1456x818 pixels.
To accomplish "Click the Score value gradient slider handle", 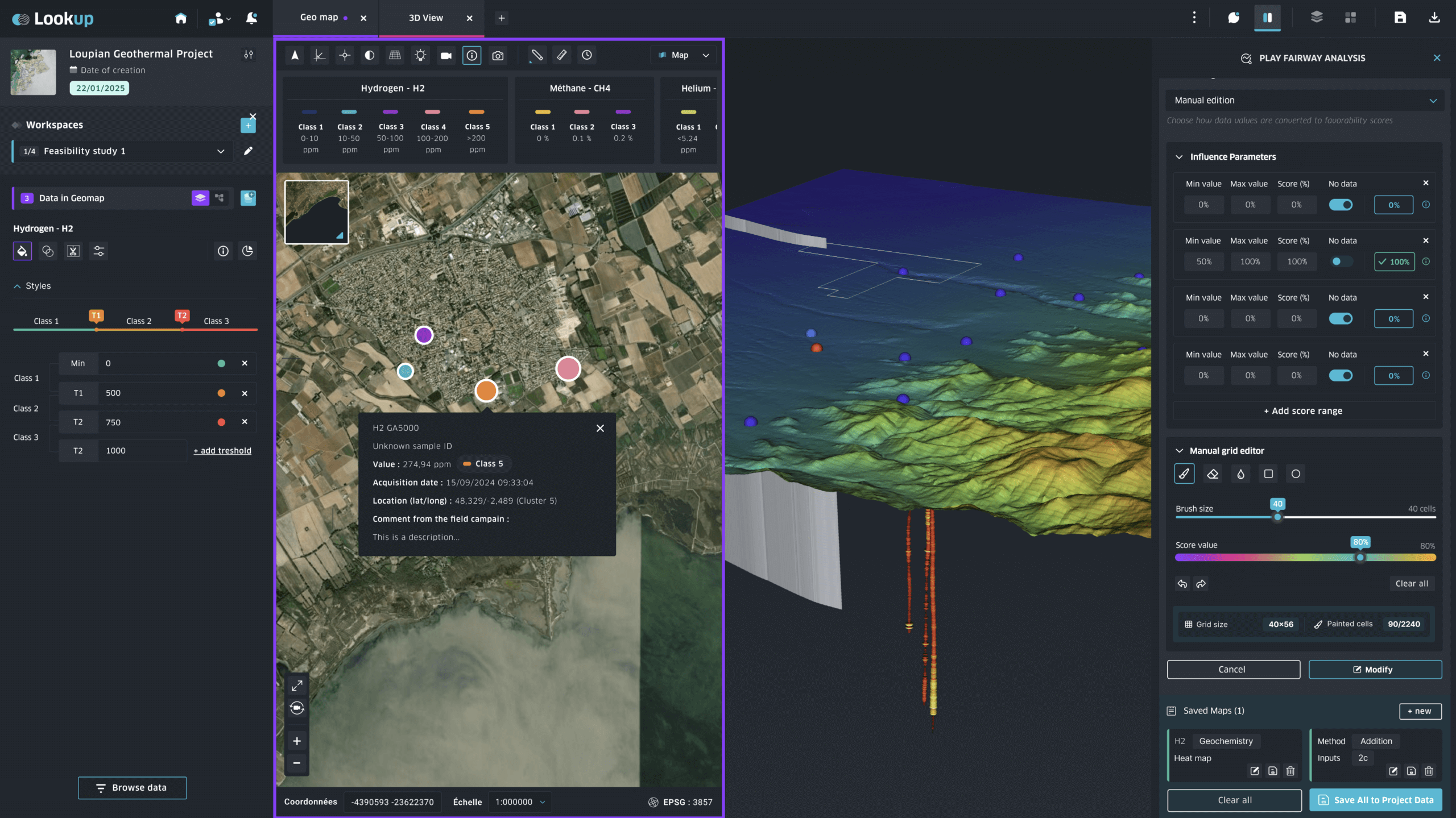I will pyautogui.click(x=1360, y=557).
